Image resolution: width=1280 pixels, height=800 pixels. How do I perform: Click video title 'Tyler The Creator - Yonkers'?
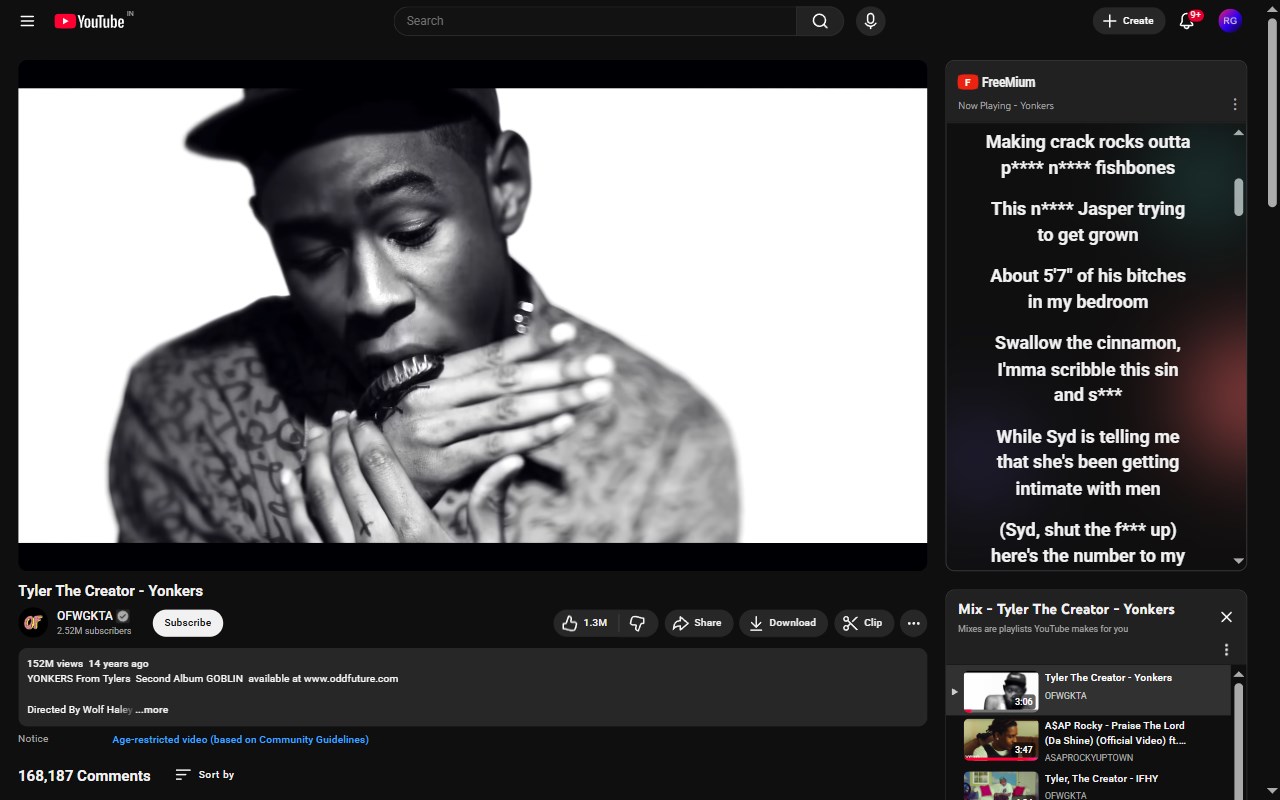(x=110, y=591)
